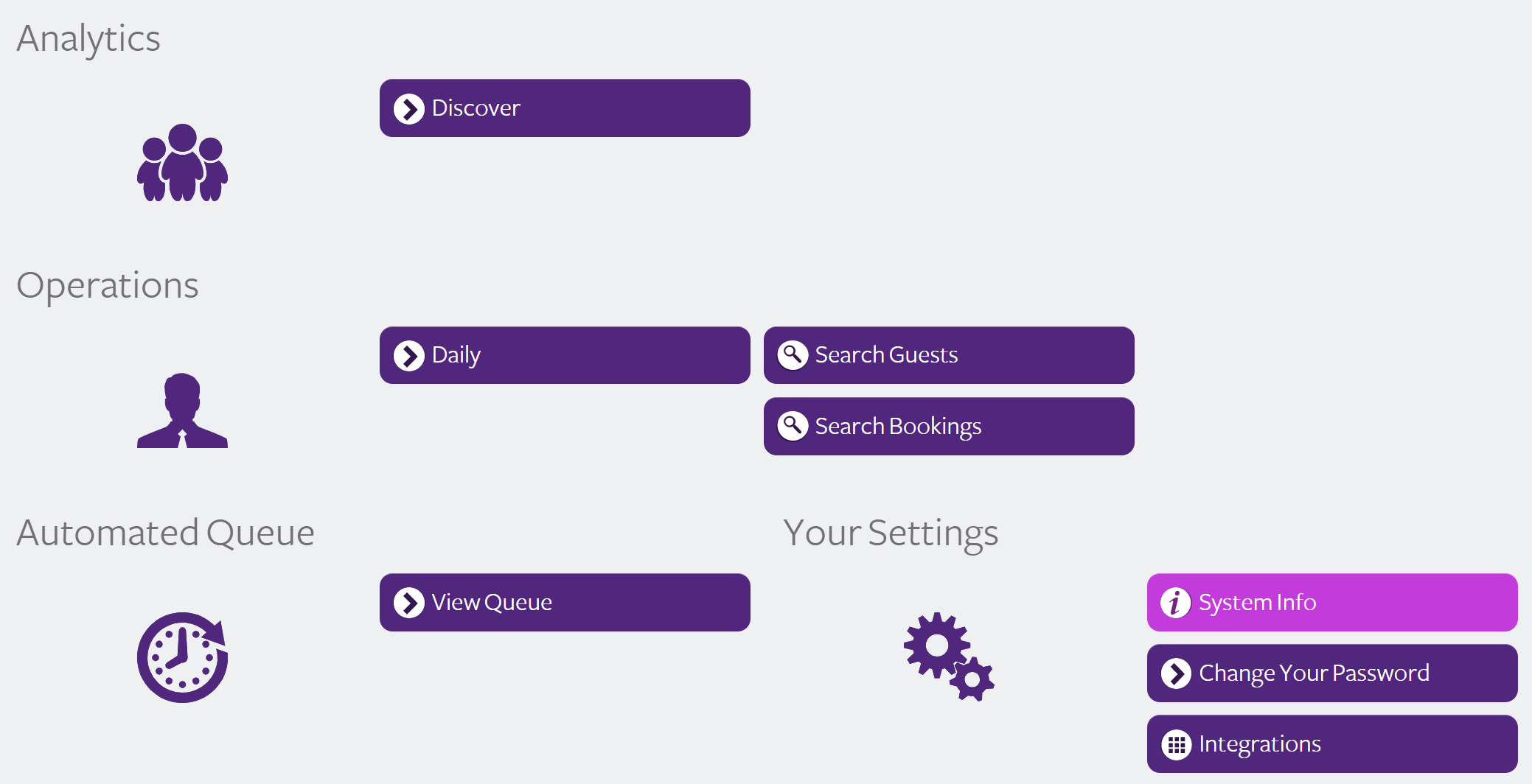The image size is (1532, 784).
Task: Click the magnifier icon on Search Guests
Action: pos(793,355)
